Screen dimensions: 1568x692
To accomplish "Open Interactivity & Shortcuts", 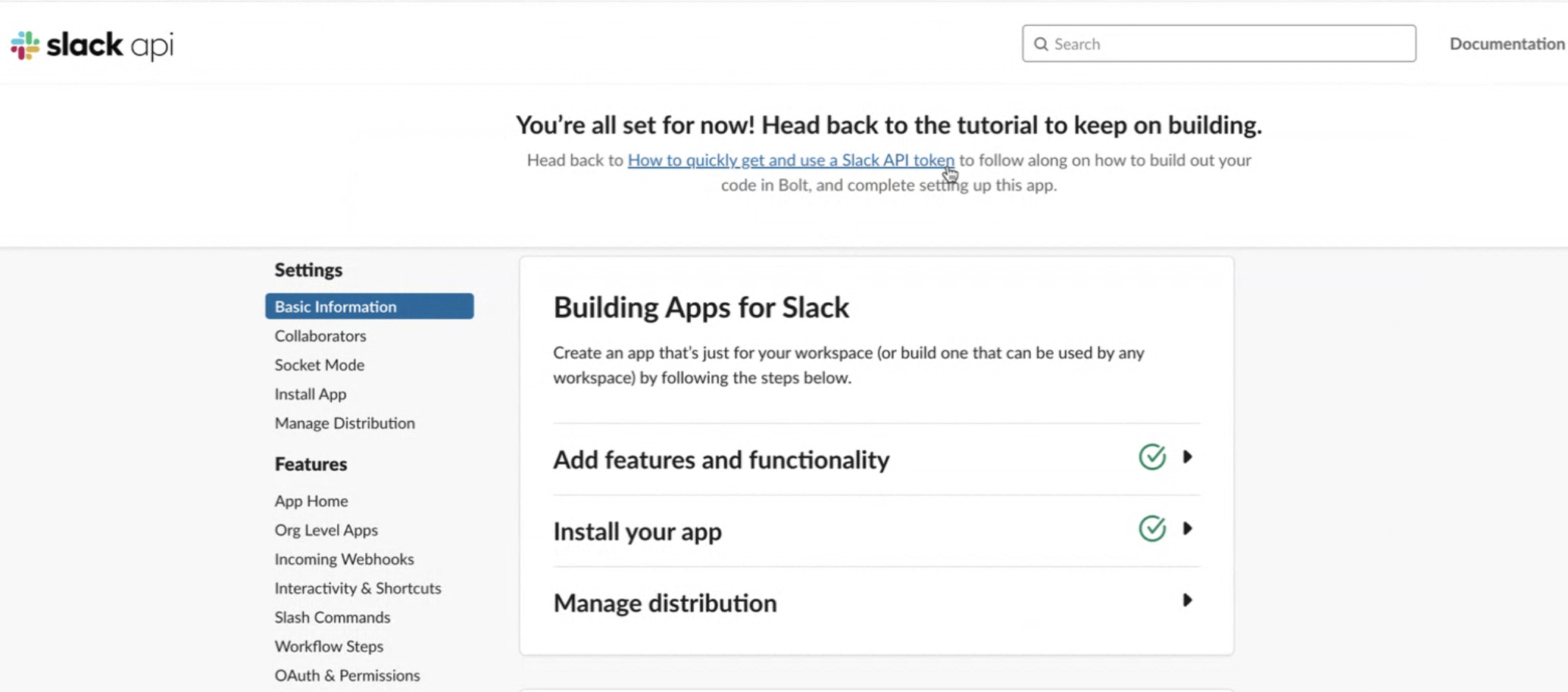I will pyautogui.click(x=358, y=588).
